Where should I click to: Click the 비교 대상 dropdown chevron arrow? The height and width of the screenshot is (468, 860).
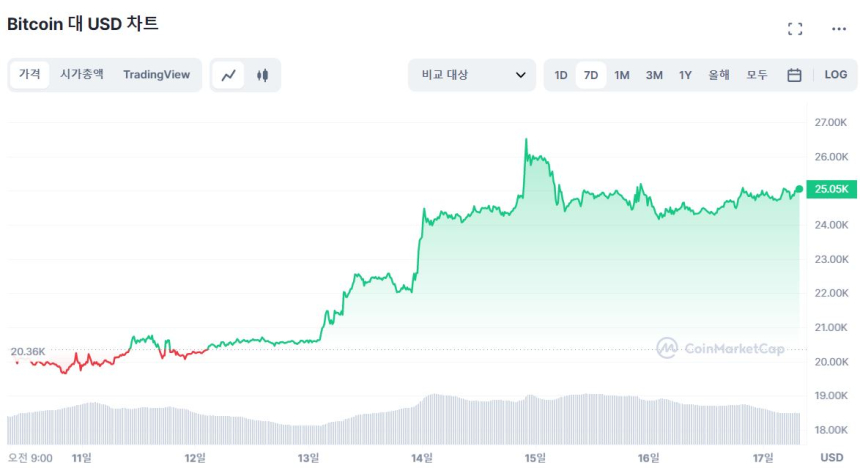(520, 75)
